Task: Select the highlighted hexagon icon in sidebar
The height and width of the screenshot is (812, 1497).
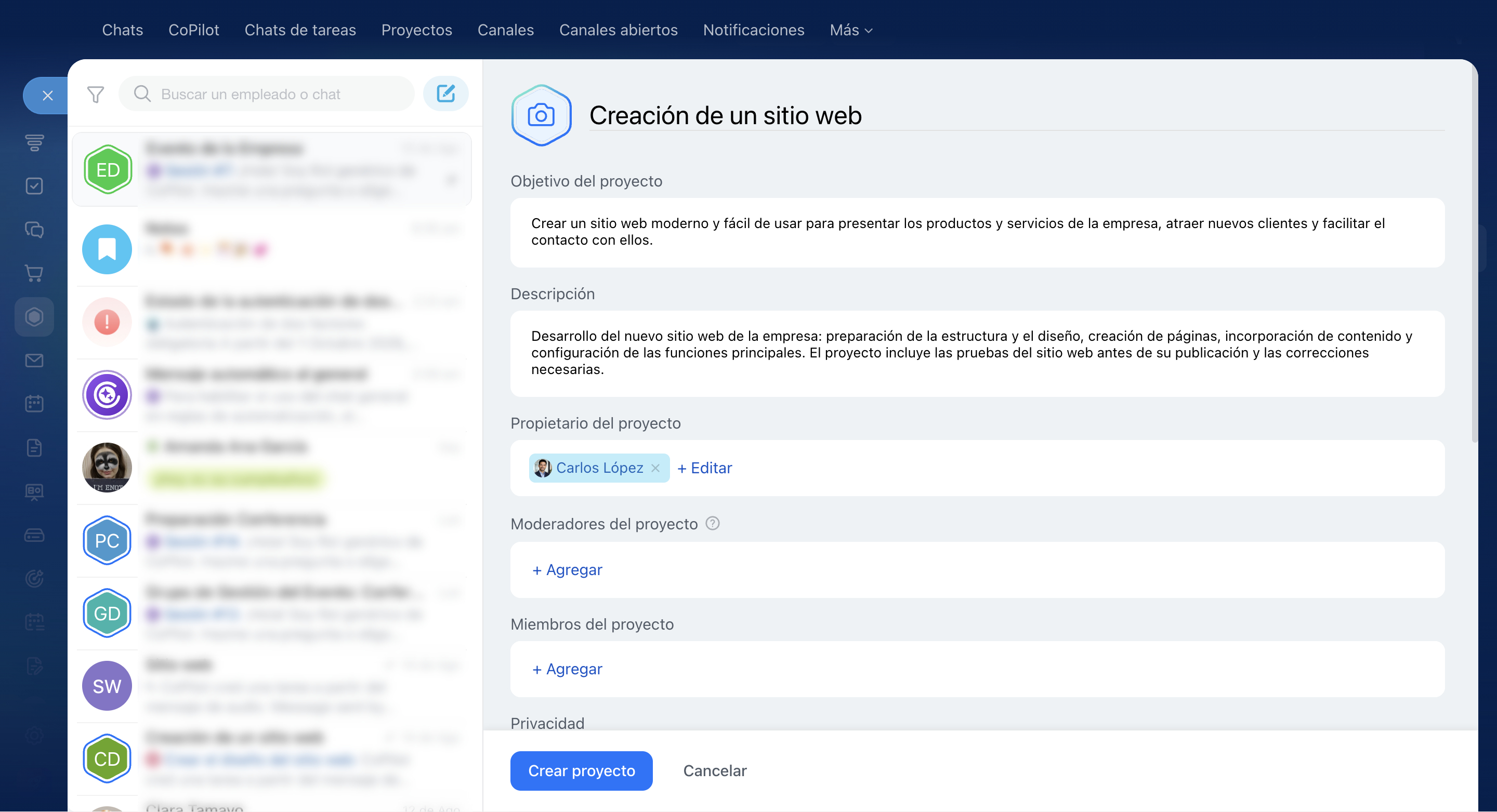Action: tap(34, 316)
